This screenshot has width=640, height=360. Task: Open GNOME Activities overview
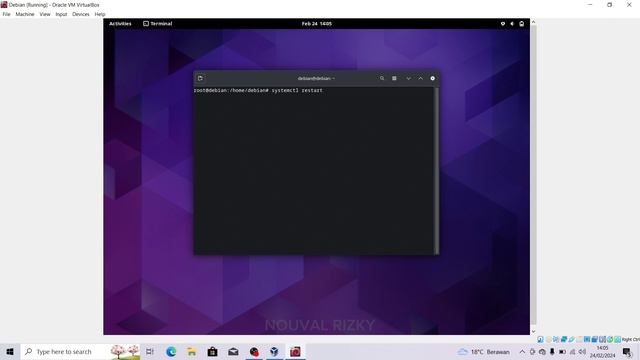[120, 24]
